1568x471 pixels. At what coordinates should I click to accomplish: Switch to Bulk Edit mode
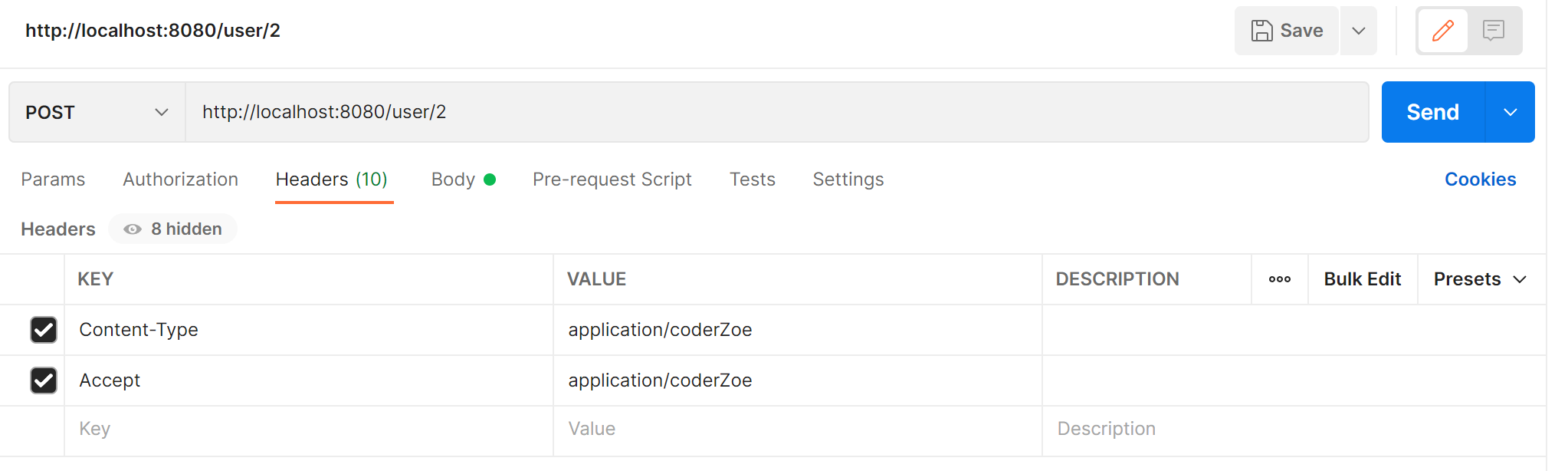(1363, 279)
